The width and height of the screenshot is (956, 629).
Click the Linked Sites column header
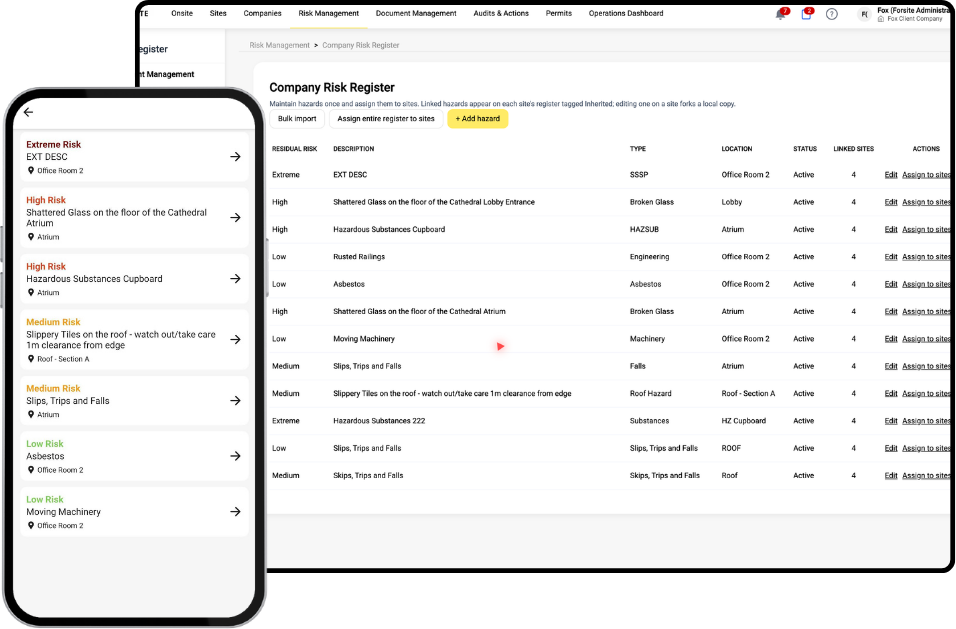pyautogui.click(x=854, y=149)
